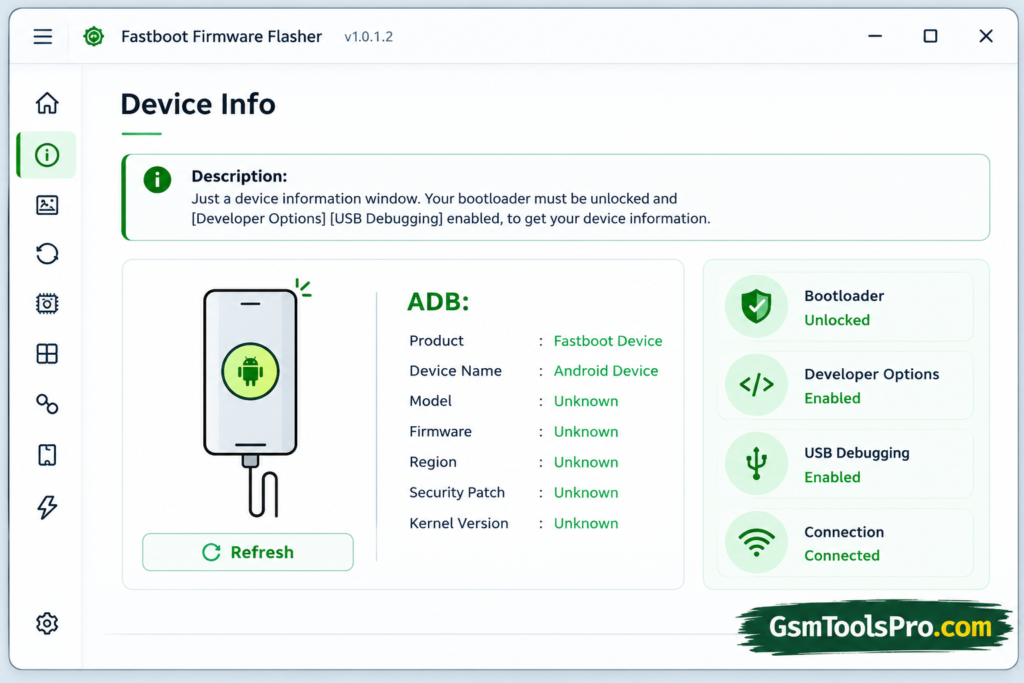Click the Unknown value for Security Patch
1024x683 pixels.
(x=586, y=492)
